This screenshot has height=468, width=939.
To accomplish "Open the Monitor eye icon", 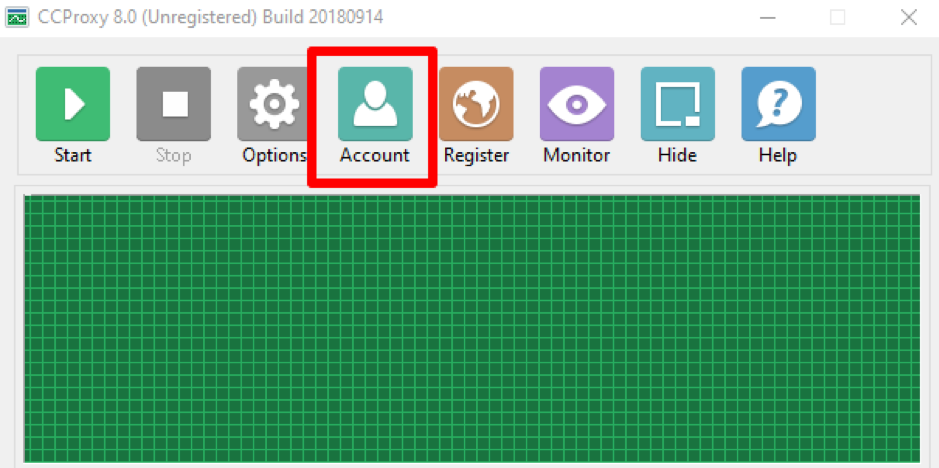I will click(577, 104).
